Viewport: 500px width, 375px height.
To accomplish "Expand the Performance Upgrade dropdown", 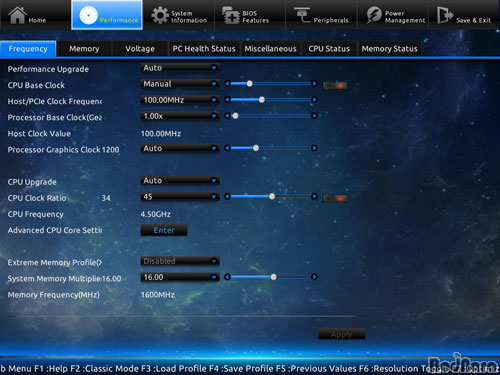I will (180, 68).
